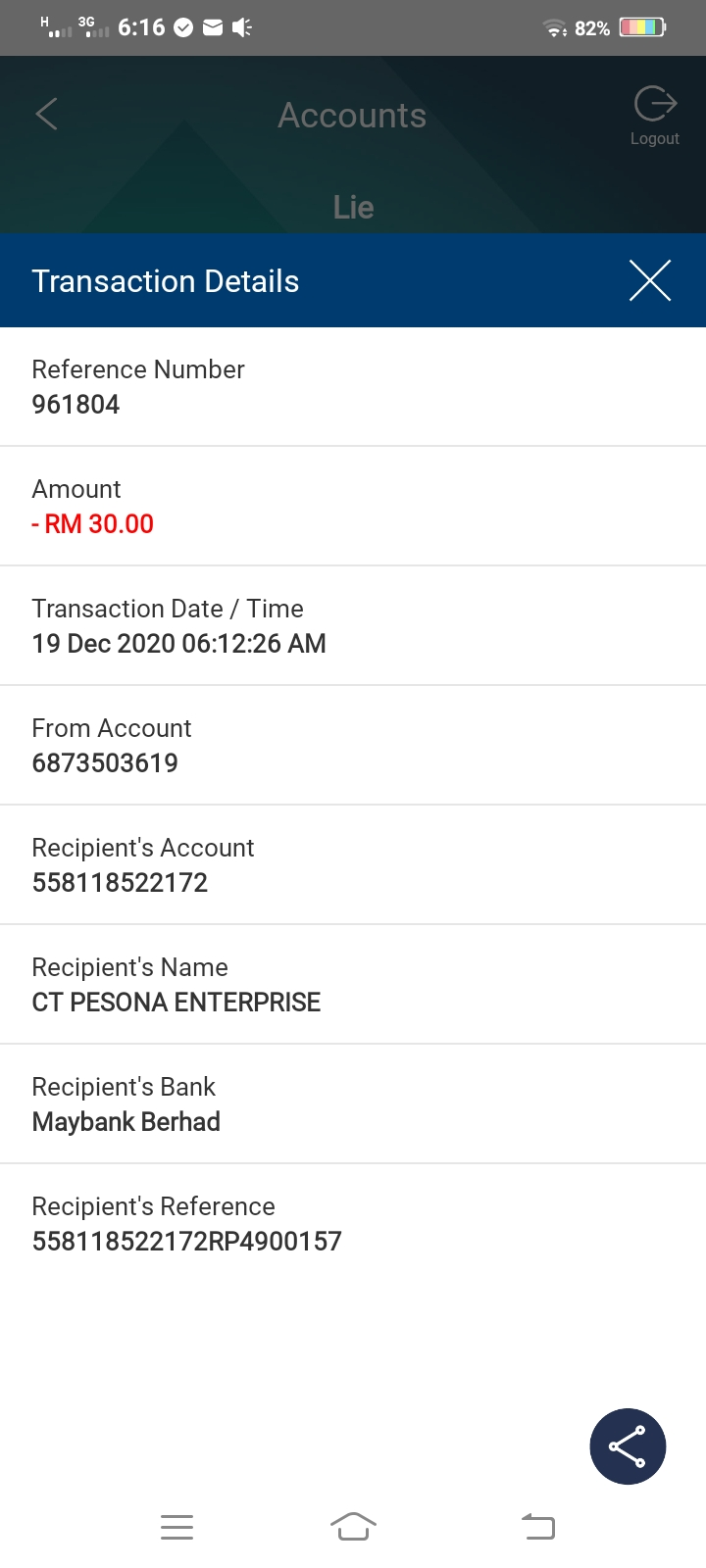
Task: Close the Transaction Details panel
Action: click(x=649, y=281)
